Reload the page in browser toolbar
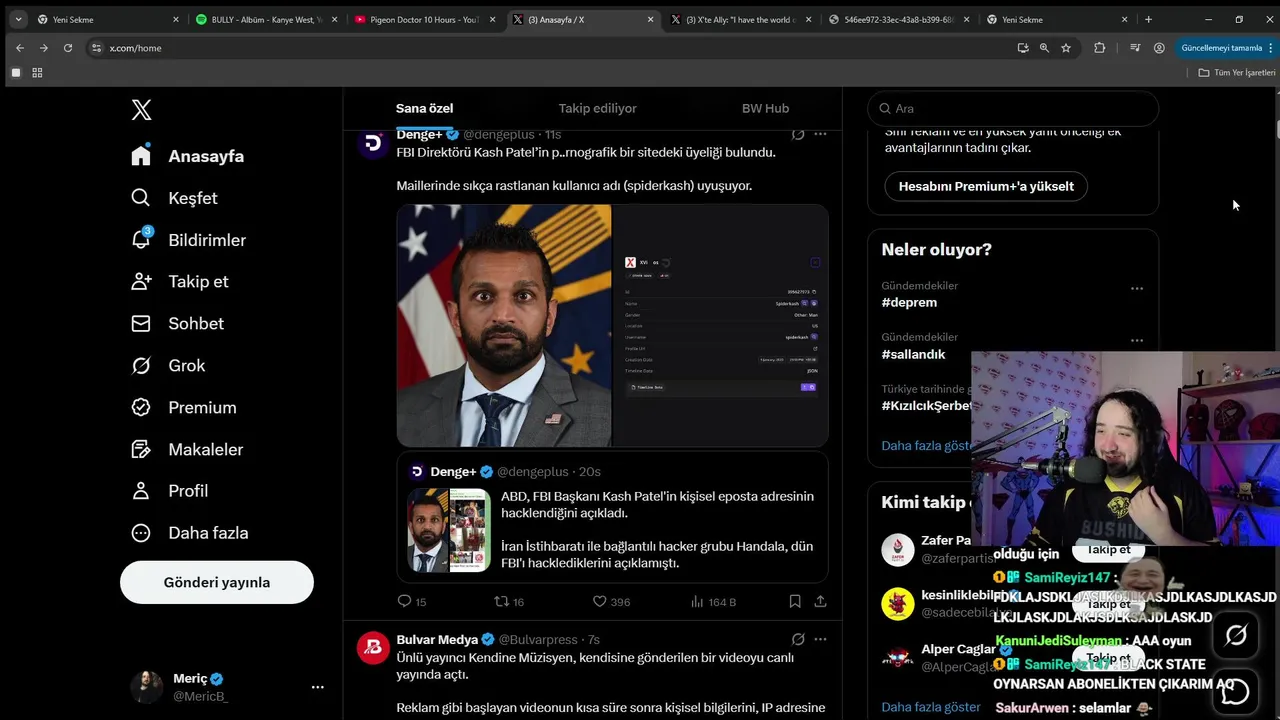1280x720 pixels. [68, 48]
